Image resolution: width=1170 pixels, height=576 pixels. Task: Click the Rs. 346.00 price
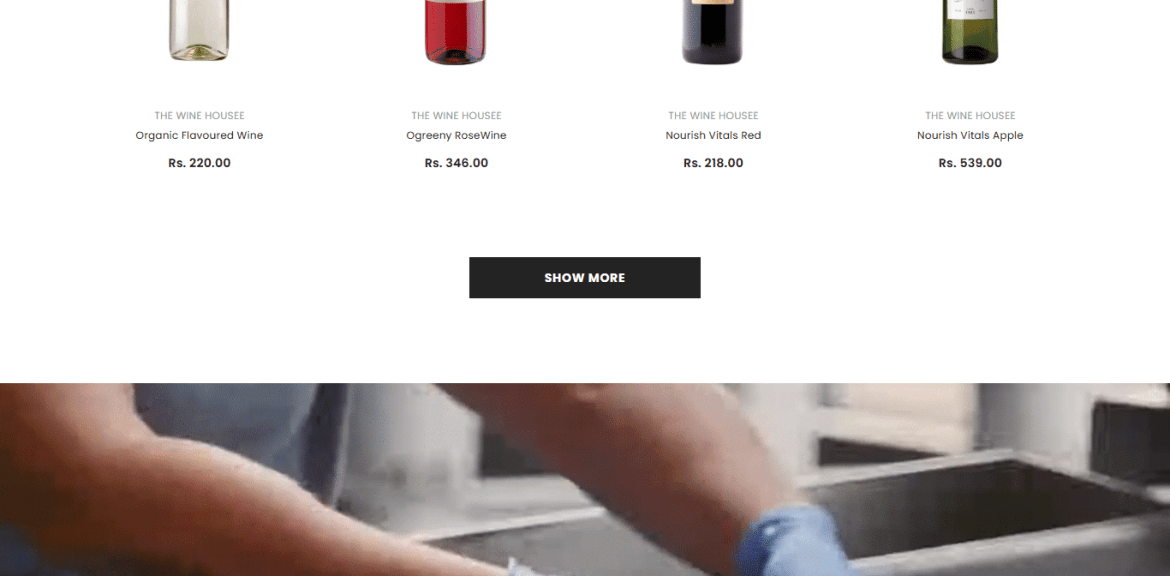pos(456,163)
